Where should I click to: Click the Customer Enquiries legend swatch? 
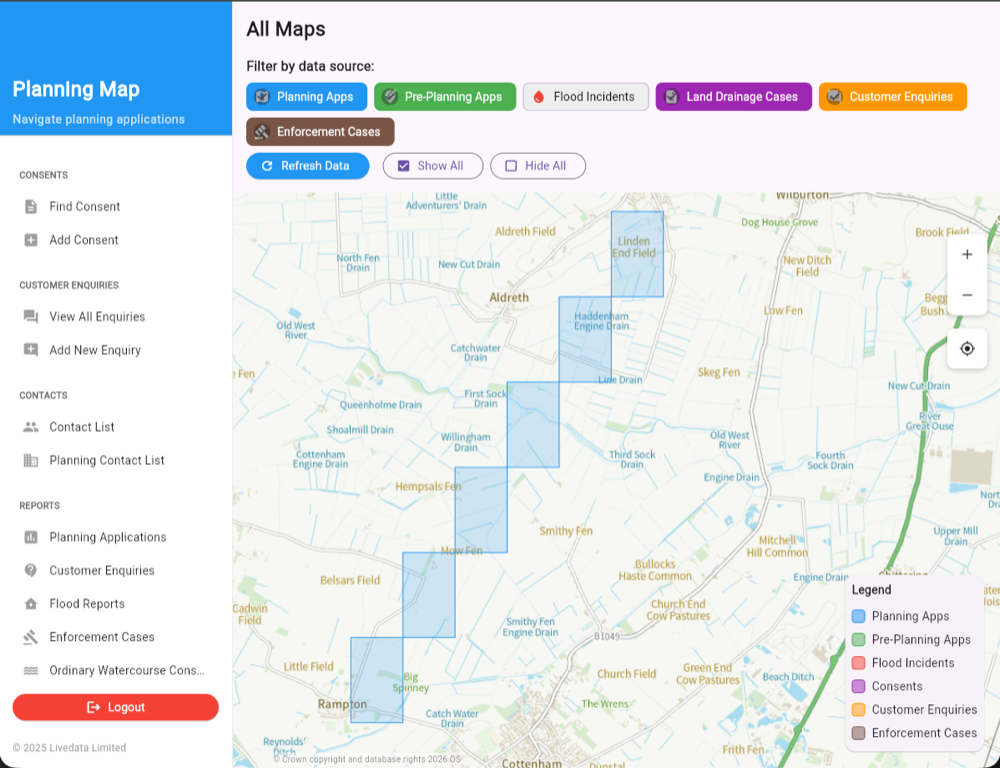858,710
